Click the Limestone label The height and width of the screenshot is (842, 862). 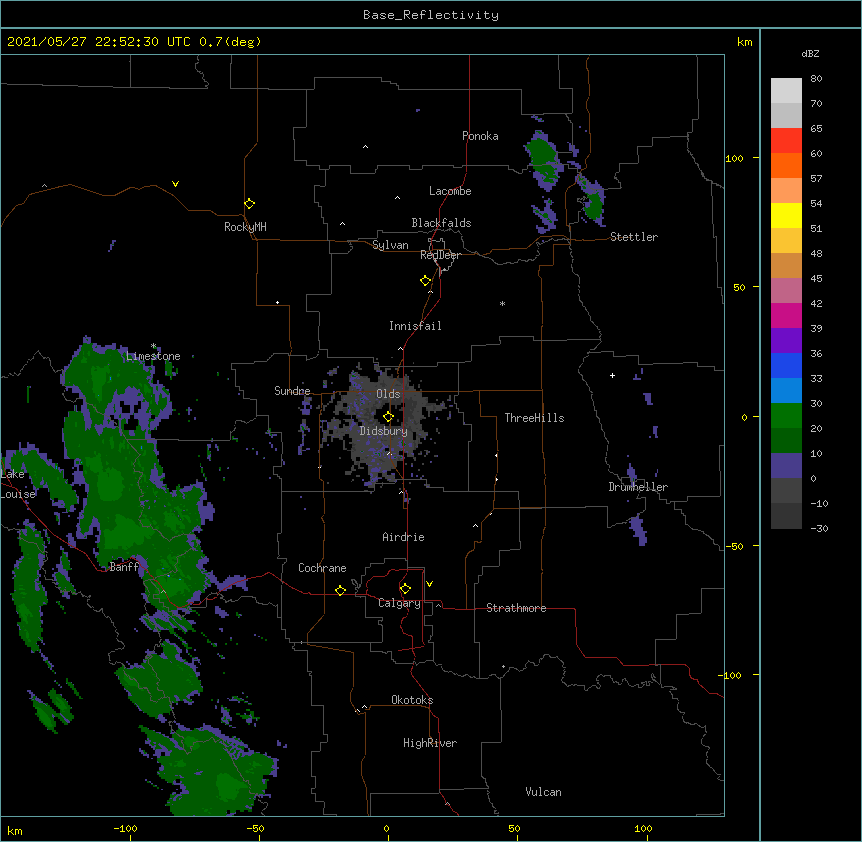point(153,356)
